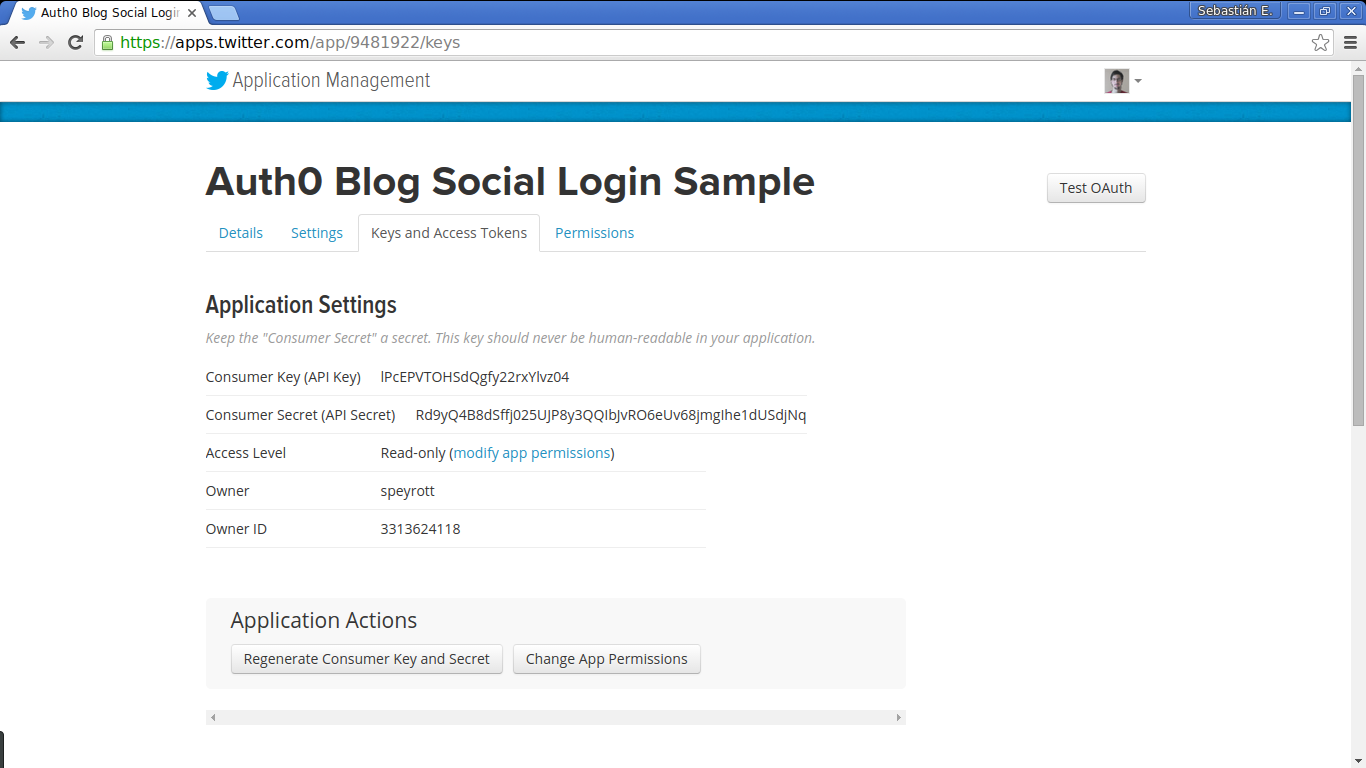1366x768 pixels.
Task: Click the Consumer Secret (API Secret) label
Action: click(x=301, y=415)
